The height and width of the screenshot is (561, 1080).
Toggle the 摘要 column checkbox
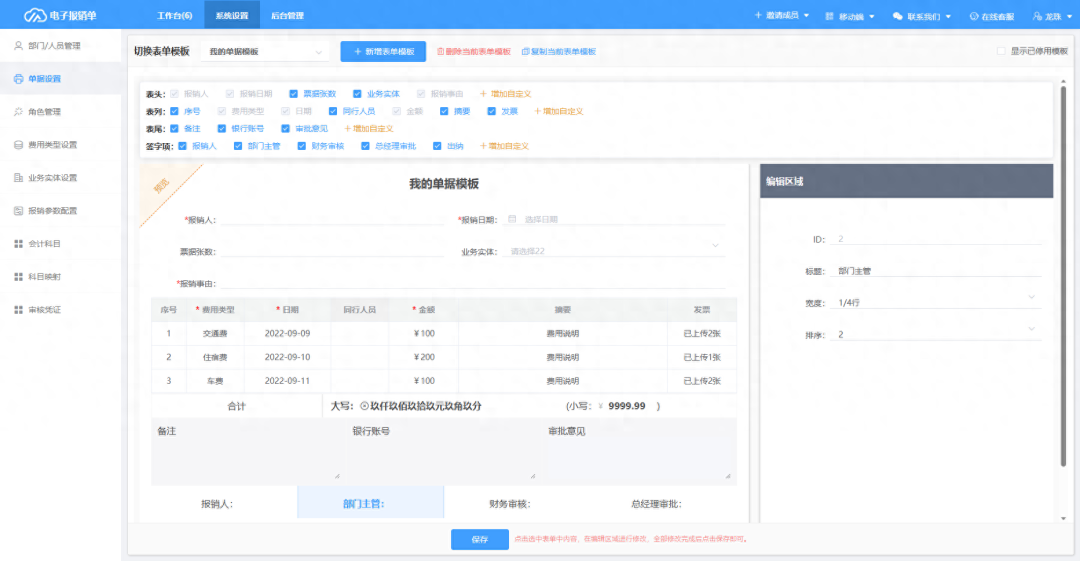[x=444, y=111]
